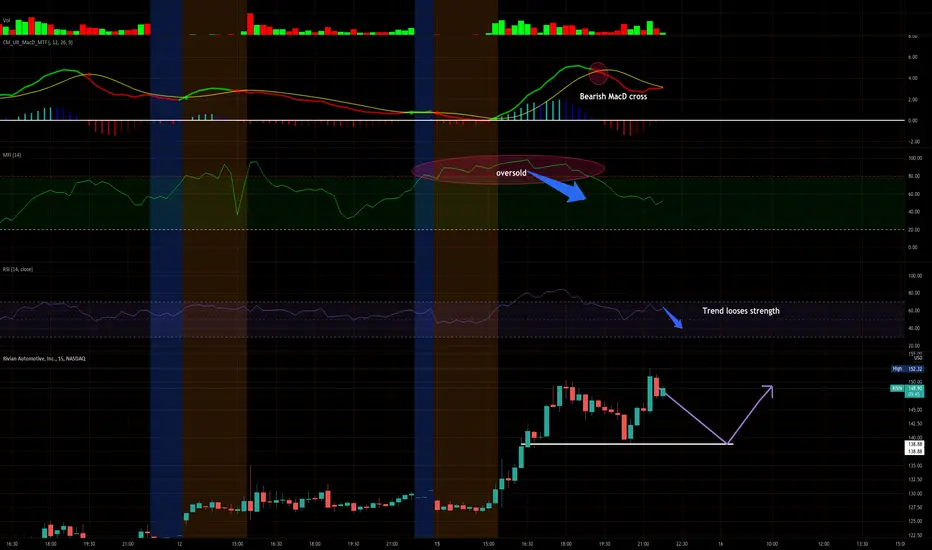Click the High 152.32 price label

[x=907, y=369]
